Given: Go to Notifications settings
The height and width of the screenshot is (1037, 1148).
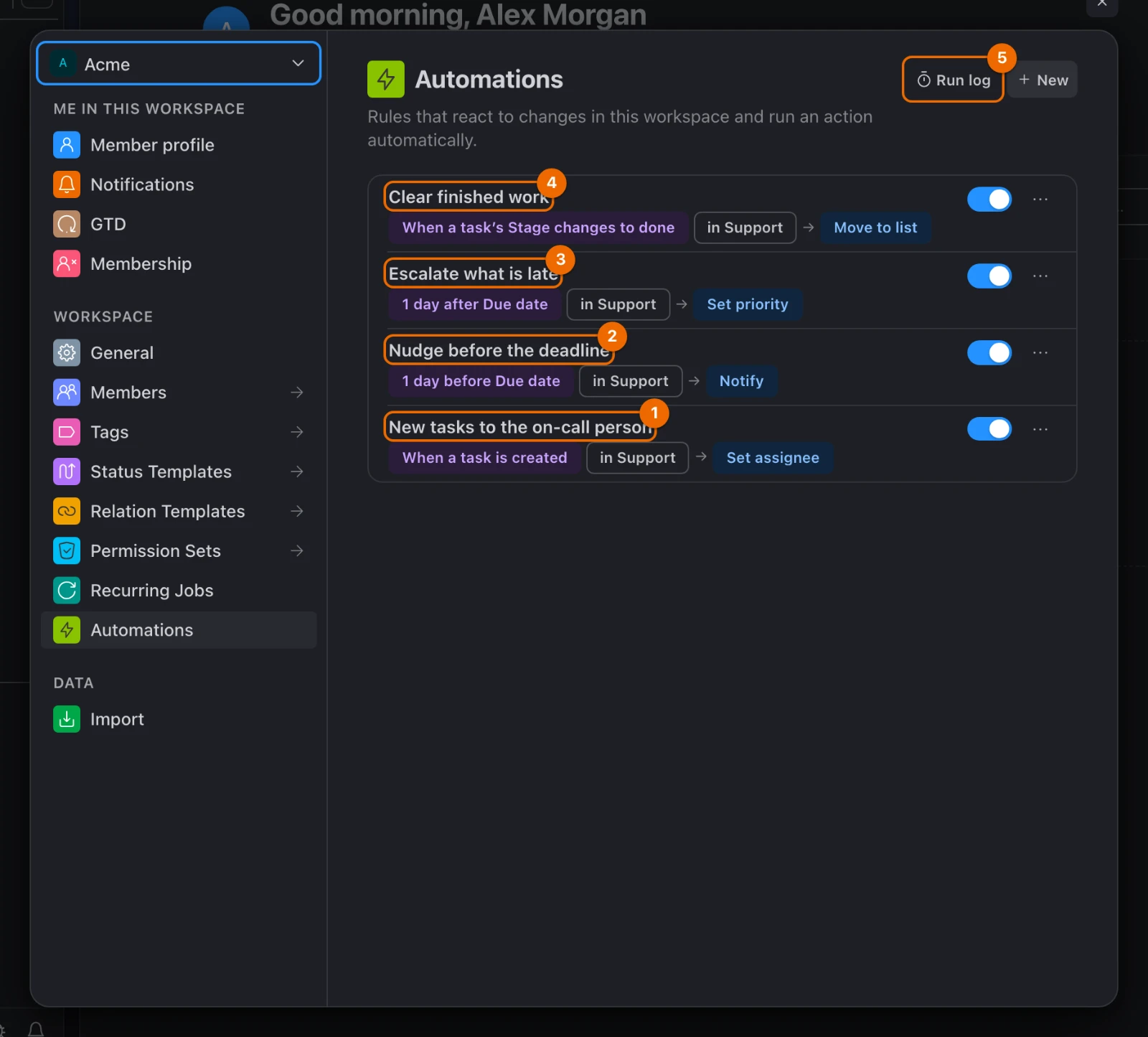Looking at the screenshot, I should click(x=179, y=184).
